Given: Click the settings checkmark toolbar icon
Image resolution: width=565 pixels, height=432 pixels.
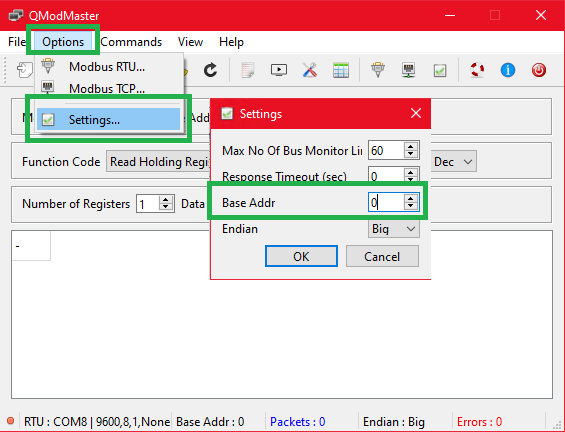Looking at the screenshot, I should [x=440, y=70].
